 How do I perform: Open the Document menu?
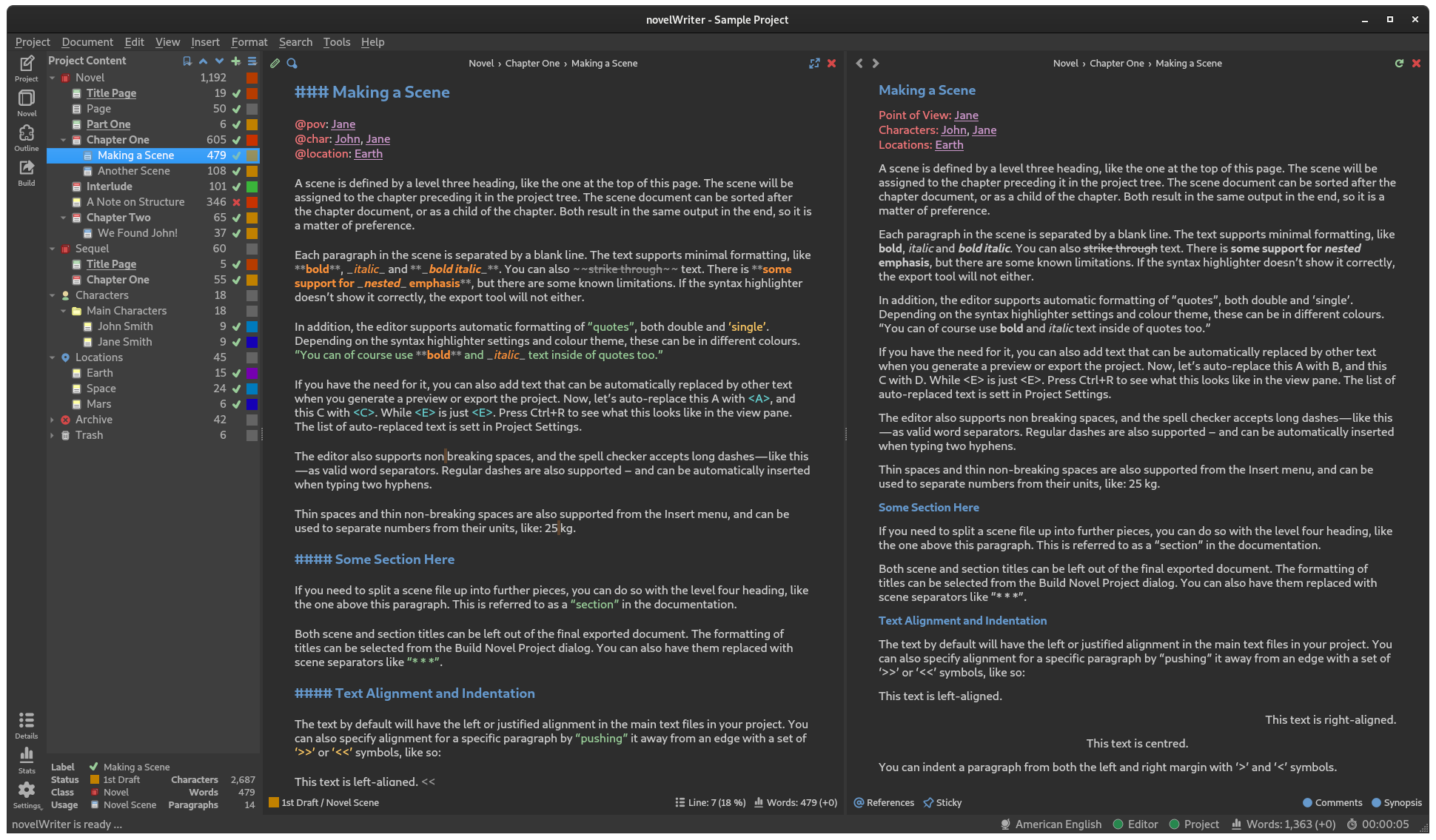tap(87, 42)
